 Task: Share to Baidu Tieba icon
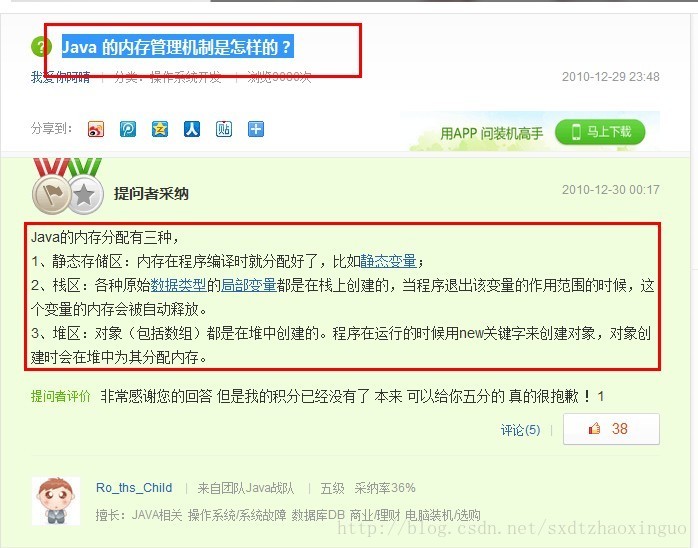(x=224, y=129)
